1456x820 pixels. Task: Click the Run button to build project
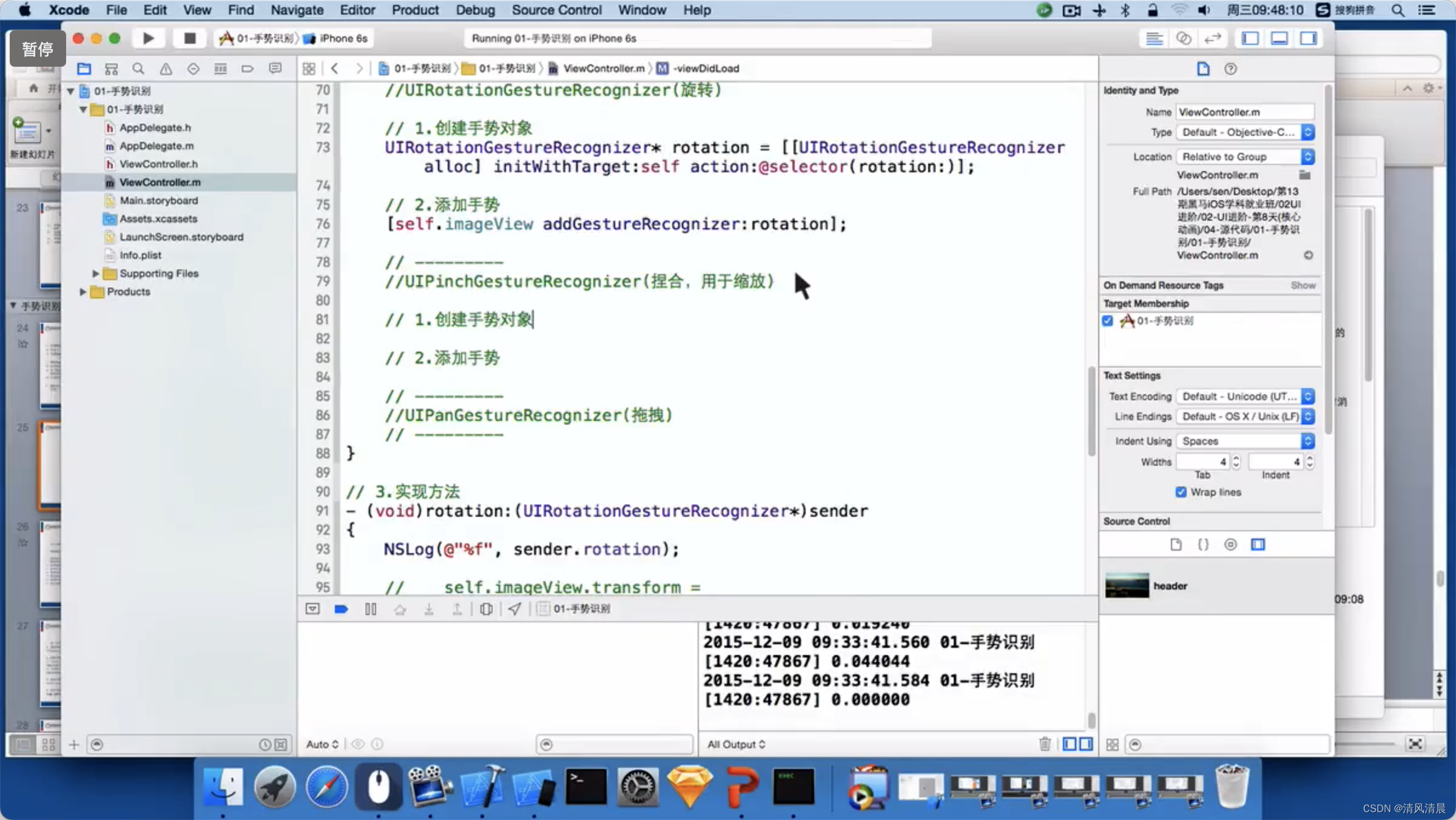(x=147, y=38)
